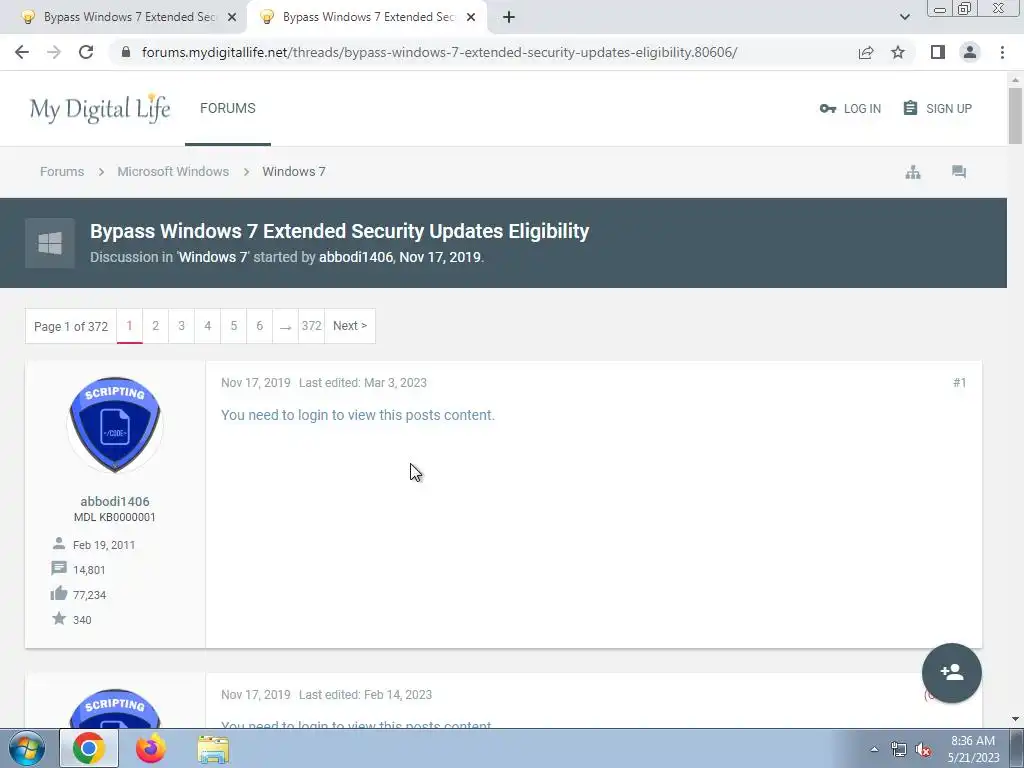Viewport: 1024px width, 768px height.
Task: Open Chrome three-dot menu
Action: click(1002, 52)
